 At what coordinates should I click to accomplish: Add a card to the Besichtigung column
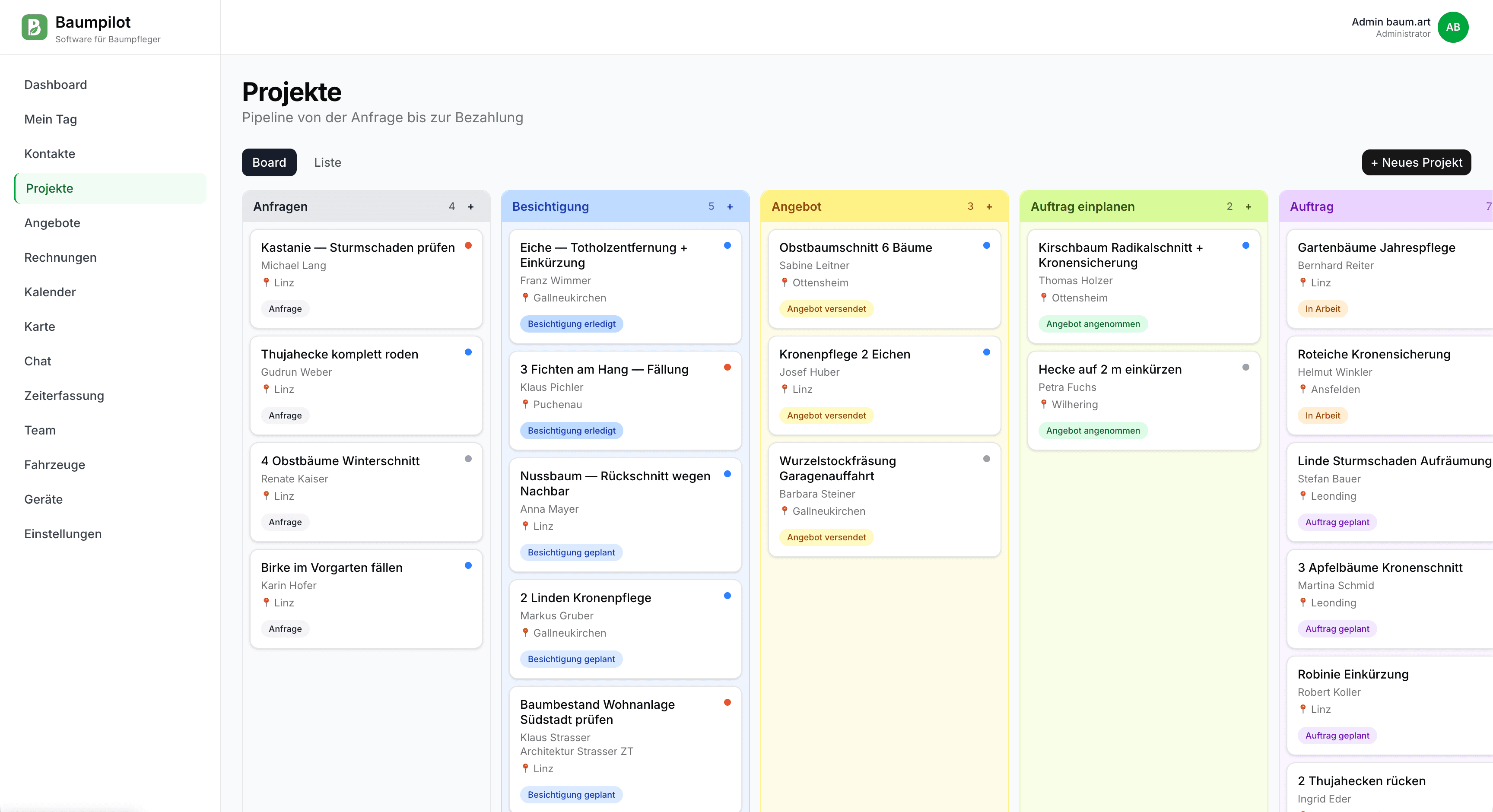click(730, 207)
